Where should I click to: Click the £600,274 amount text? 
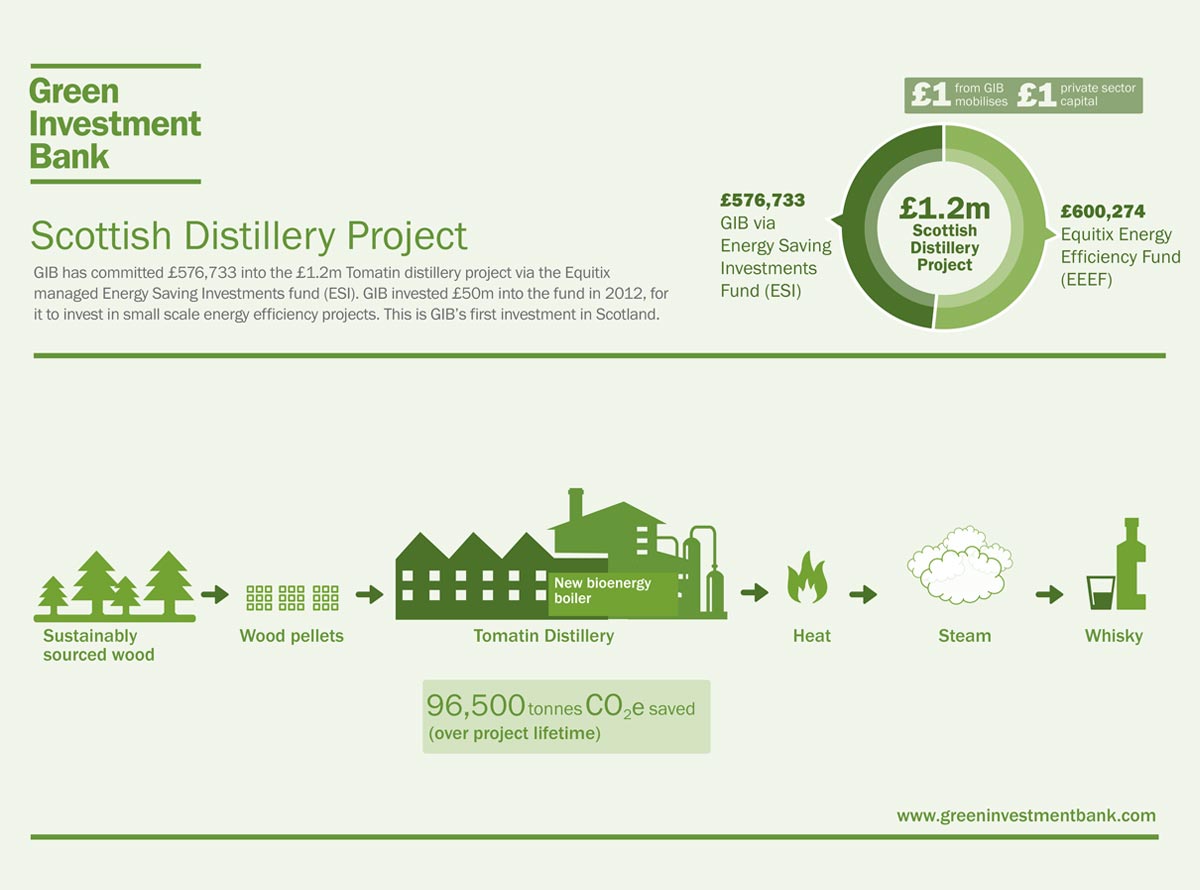pyautogui.click(x=1103, y=212)
